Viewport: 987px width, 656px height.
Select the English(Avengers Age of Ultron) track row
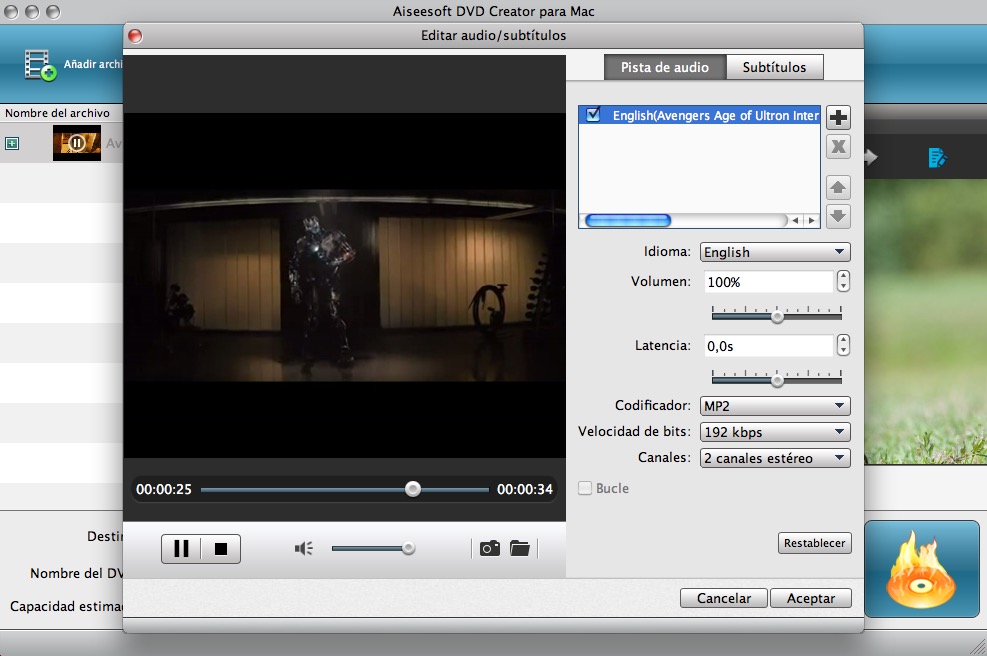pyautogui.click(x=699, y=115)
